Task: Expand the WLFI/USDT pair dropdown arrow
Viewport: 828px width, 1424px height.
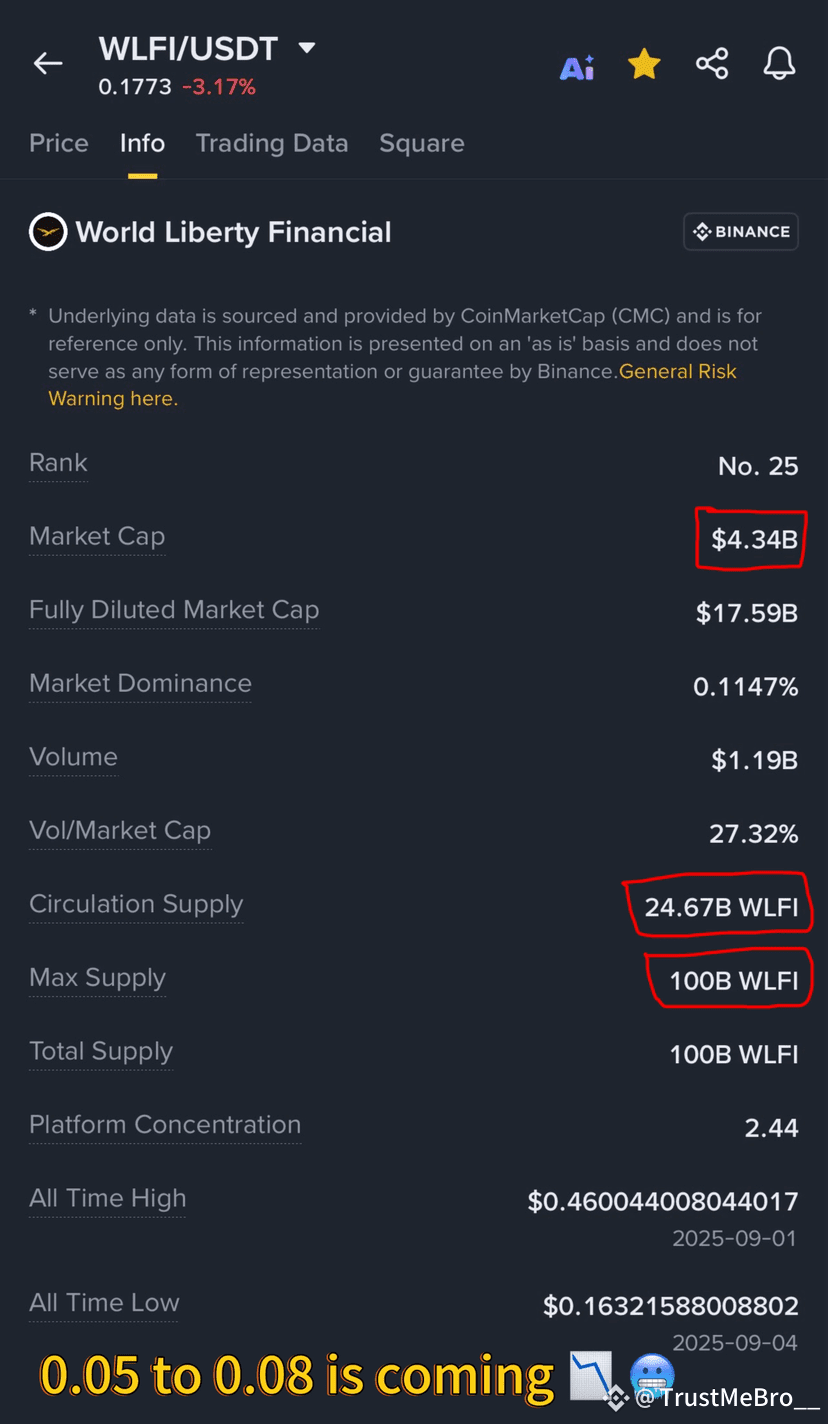Action: click(307, 47)
